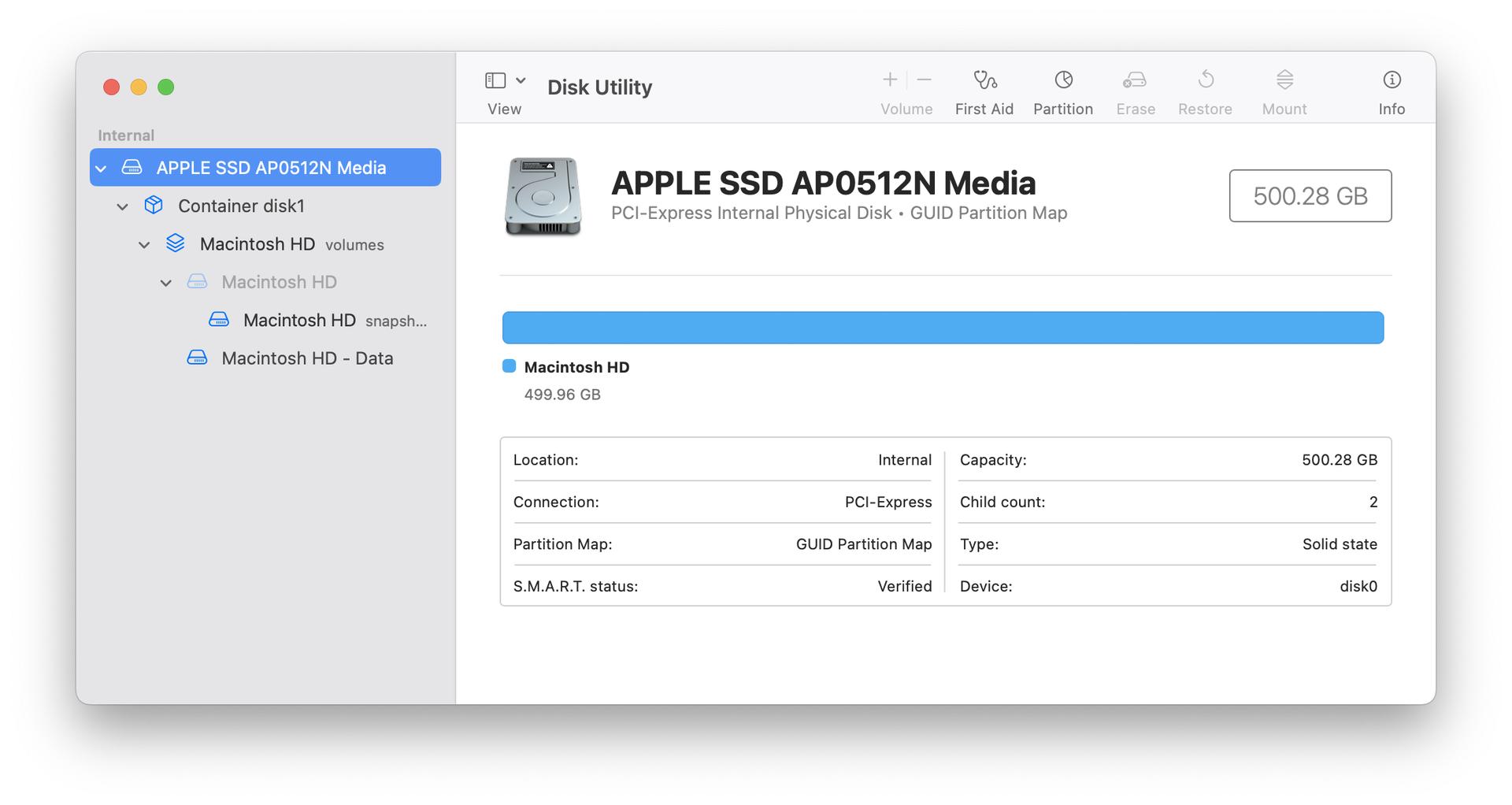
Task: Click the Child count value 2
Action: click(x=1373, y=502)
